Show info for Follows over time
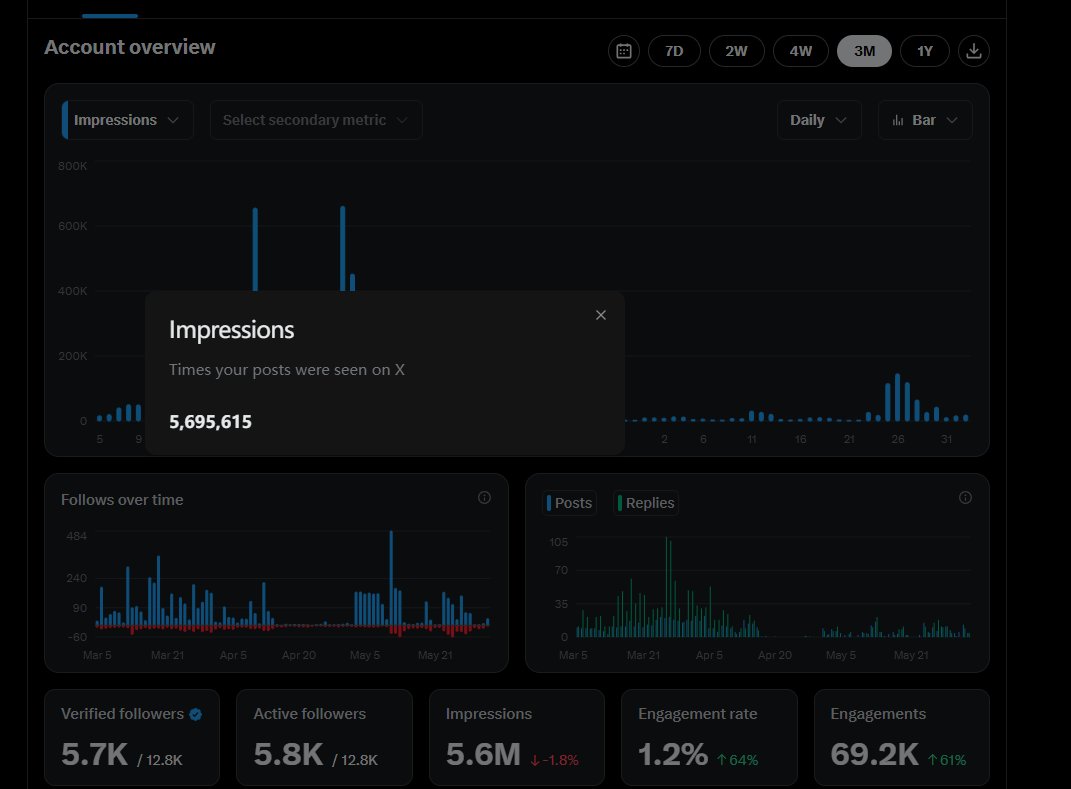 pyautogui.click(x=484, y=498)
